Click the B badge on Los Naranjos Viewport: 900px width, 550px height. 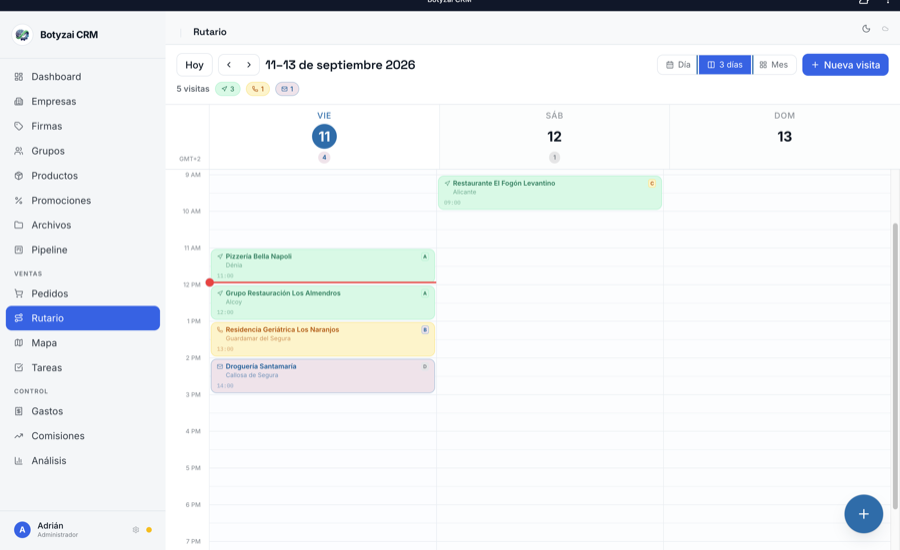pyautogui.click(x=425, y=330)
